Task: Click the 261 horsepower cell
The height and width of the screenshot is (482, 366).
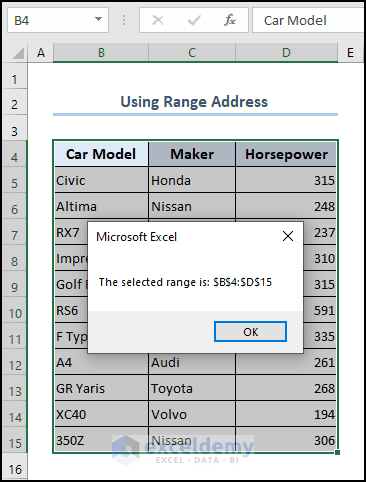Action: click(286, 363)
